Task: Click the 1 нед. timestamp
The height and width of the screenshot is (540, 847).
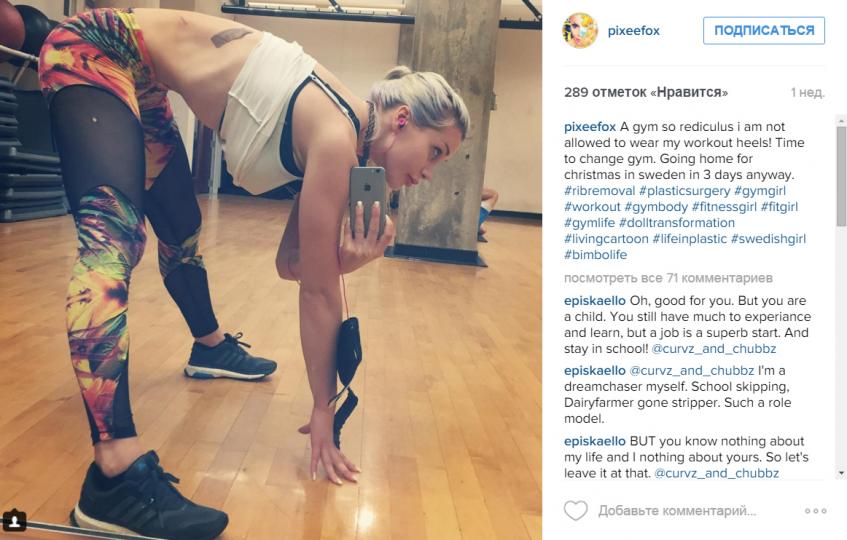Action: 808,92
